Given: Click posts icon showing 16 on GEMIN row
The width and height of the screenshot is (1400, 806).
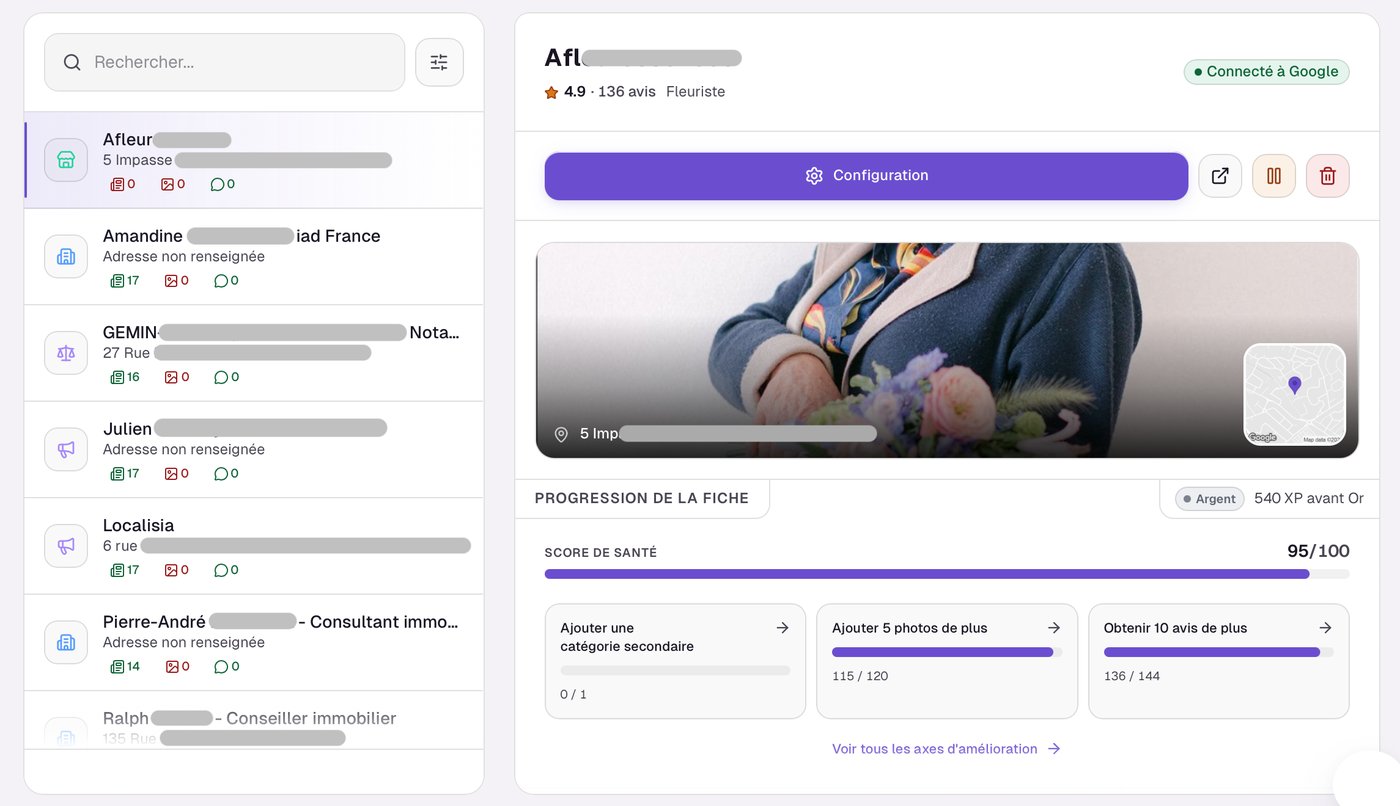Looking at the screenshot, I should pyautogui.click(x=117, y=377).
